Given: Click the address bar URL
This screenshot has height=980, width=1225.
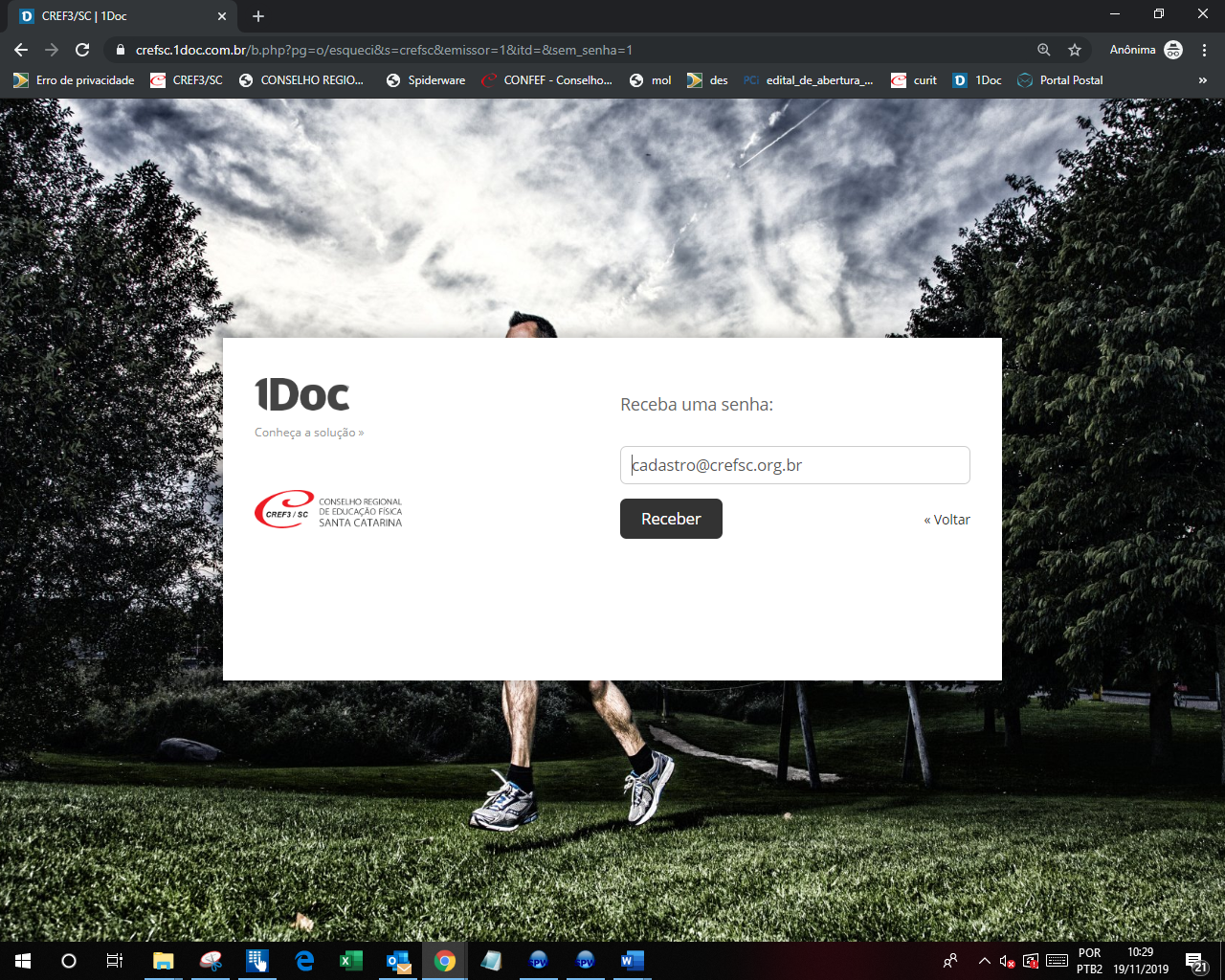Looking at the screenshot, I should pos(383,50).
